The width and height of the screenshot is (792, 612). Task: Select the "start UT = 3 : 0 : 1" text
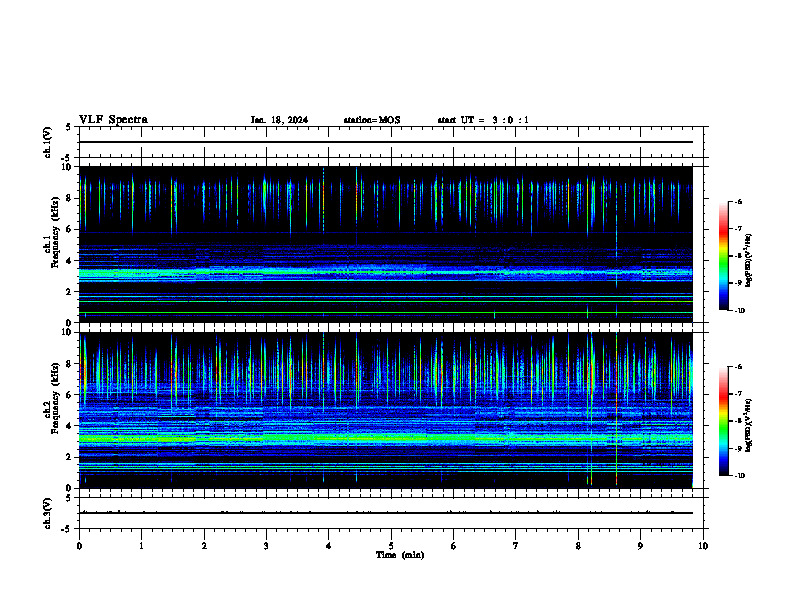pos(483,120)
